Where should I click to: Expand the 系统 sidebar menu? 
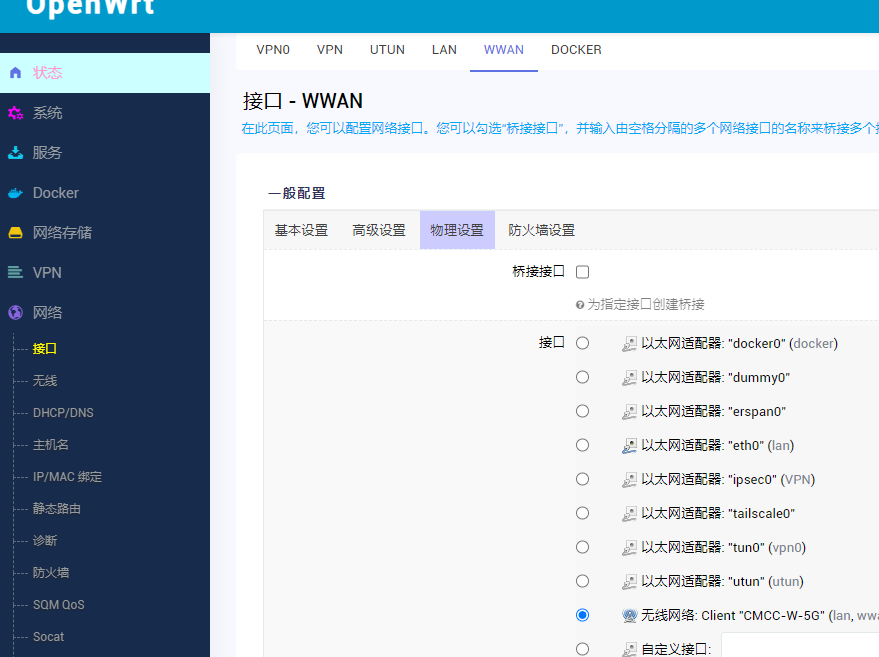[x=105, y=113]
